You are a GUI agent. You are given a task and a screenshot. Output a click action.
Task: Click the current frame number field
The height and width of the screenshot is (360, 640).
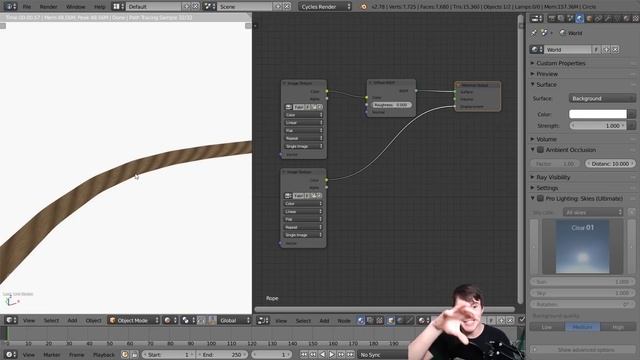tap(272, 355)
